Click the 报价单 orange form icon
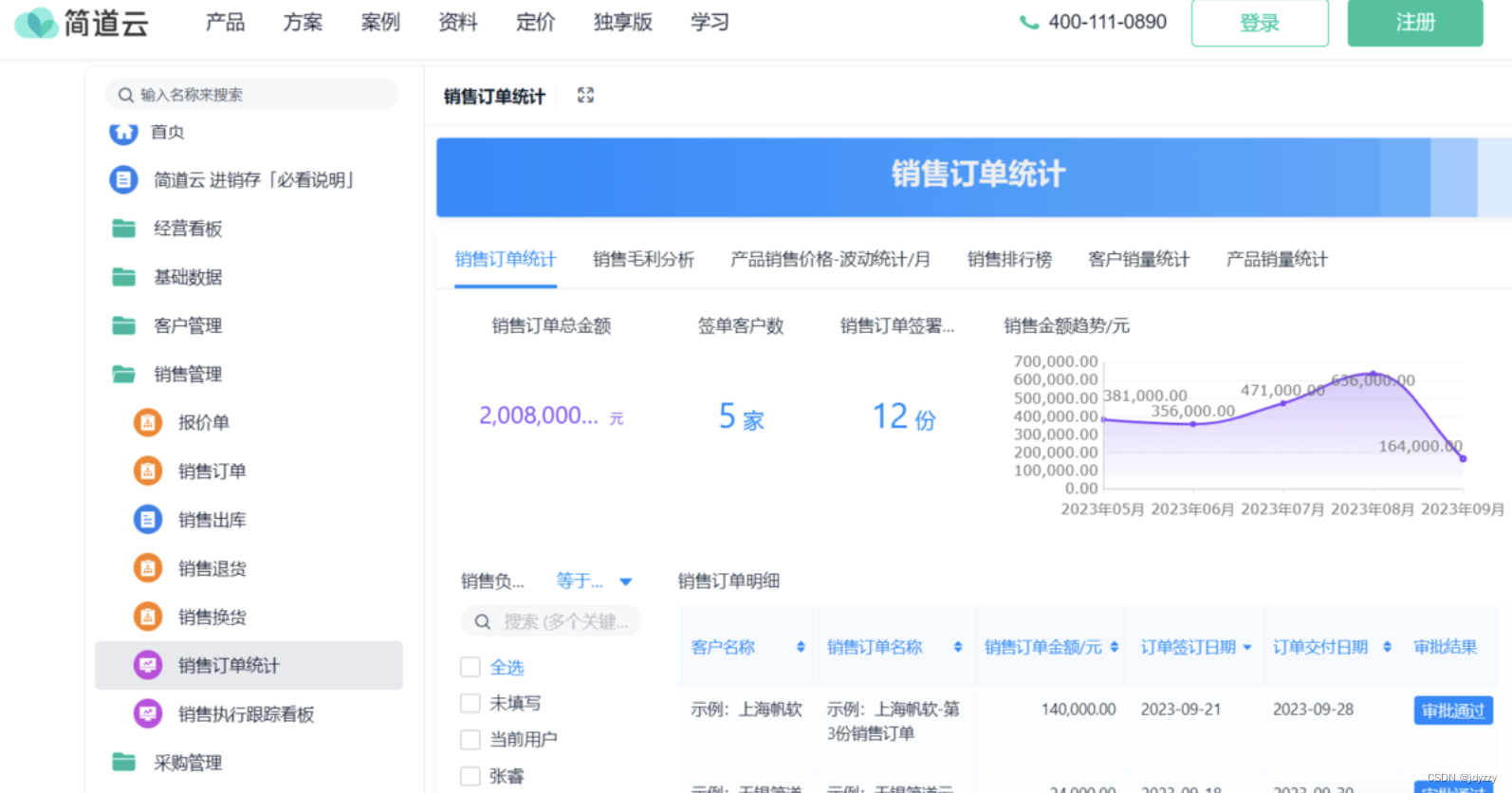 click(x=148, y=422)
